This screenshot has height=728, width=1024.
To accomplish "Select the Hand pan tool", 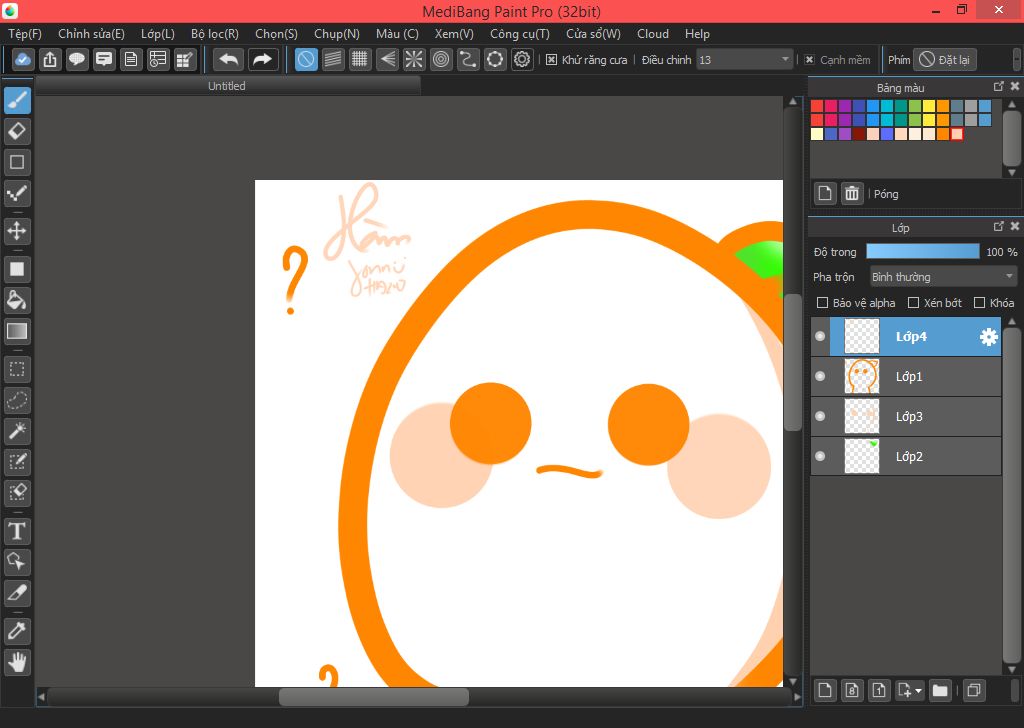I will pos(17,661).
